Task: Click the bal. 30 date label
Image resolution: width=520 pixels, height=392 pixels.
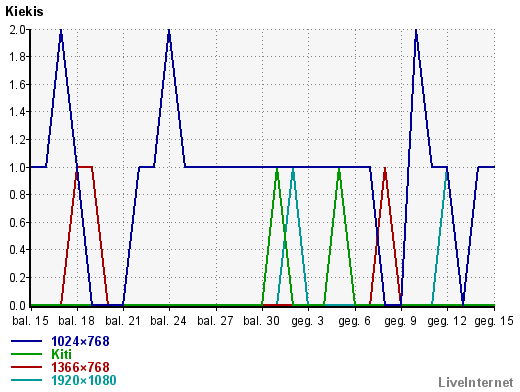Action: [261, 321]
